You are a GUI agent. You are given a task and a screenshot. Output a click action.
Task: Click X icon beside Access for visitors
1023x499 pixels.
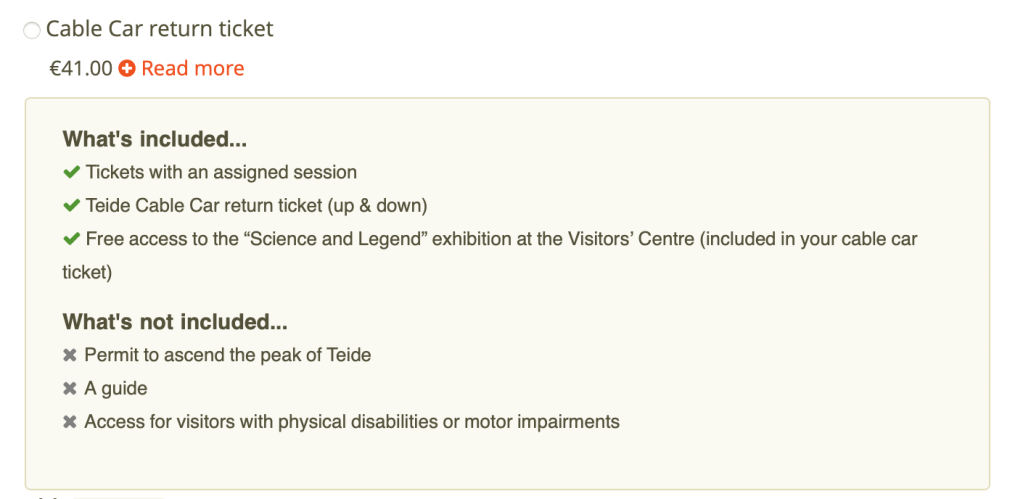click(70, 422)
